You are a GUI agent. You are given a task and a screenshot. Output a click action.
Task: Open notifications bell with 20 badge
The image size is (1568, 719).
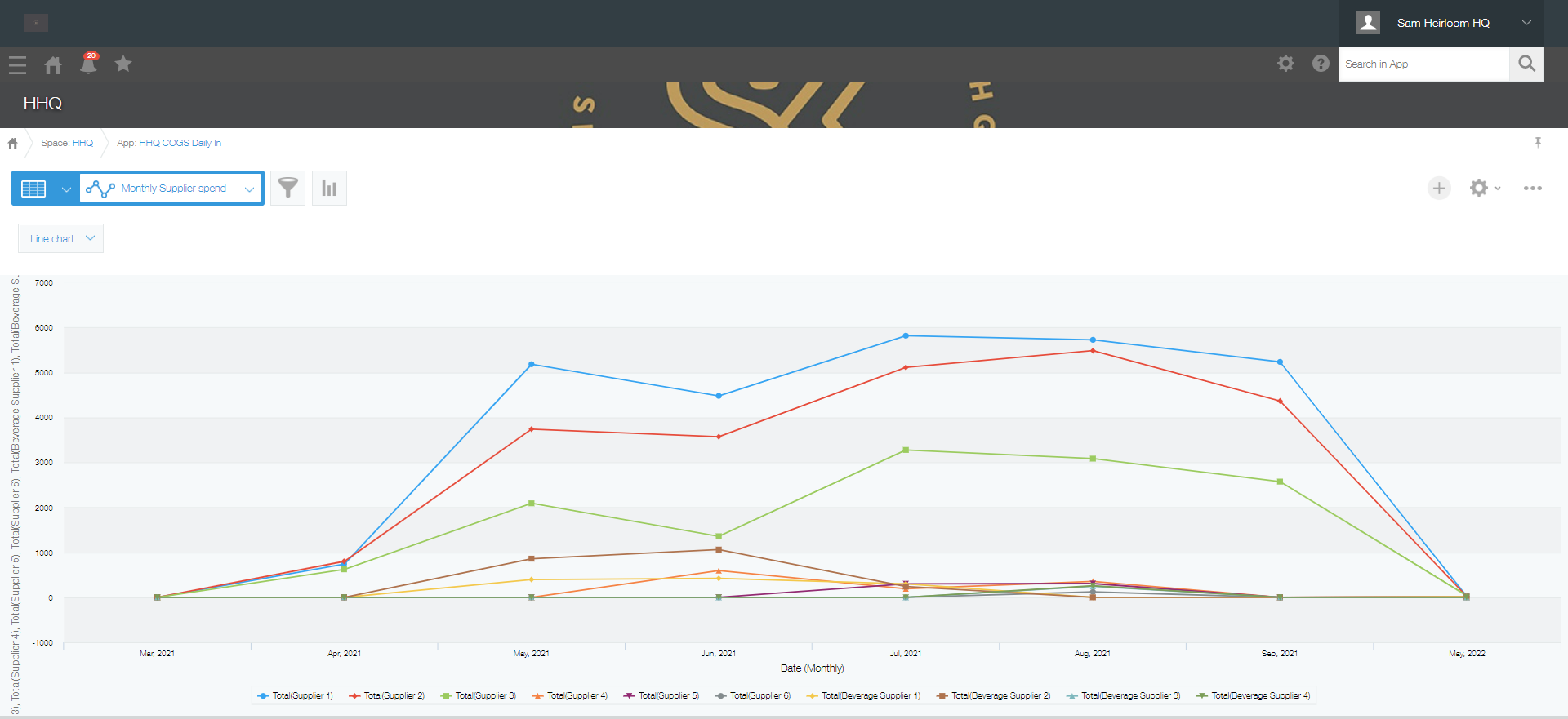click(x=88, y=64)
